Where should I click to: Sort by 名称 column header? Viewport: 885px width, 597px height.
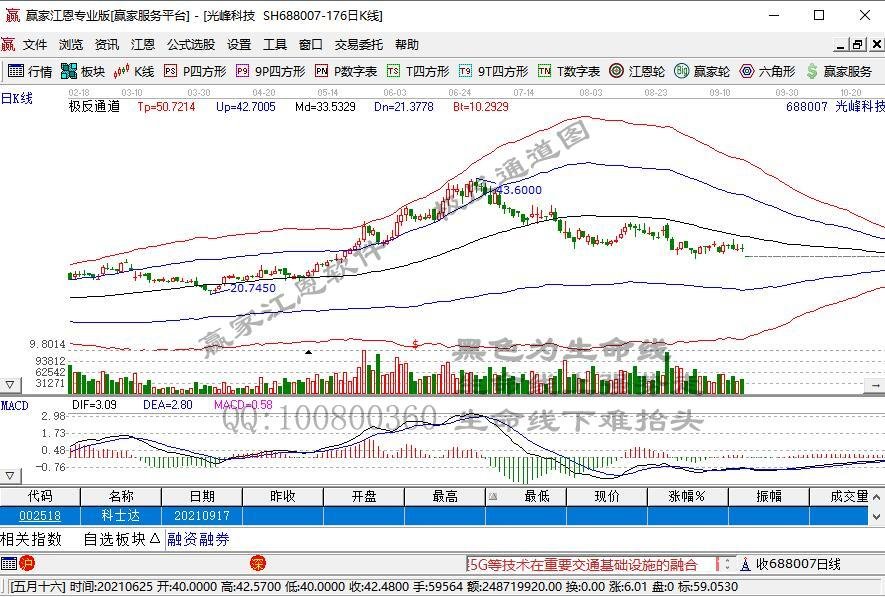click(x=121, y=497)
